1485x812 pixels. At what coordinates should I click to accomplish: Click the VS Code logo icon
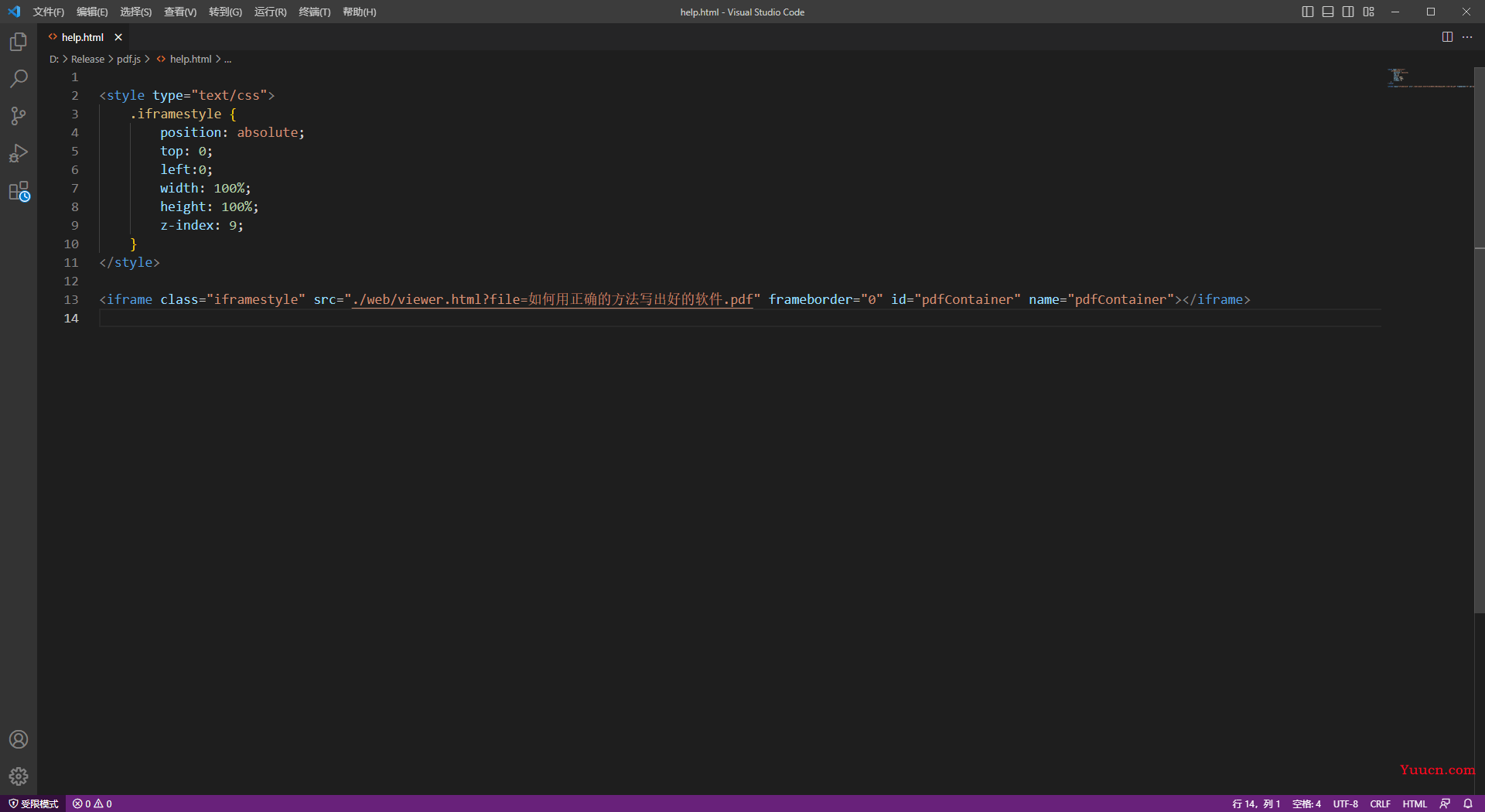click(x=14, y=12)
